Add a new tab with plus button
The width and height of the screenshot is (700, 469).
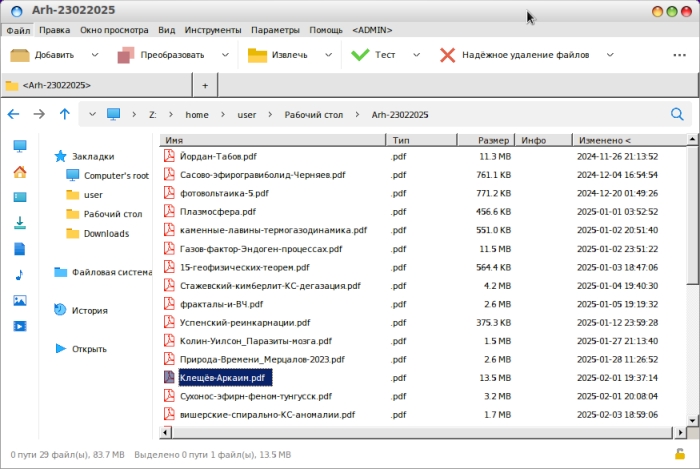tap(205, 85)
